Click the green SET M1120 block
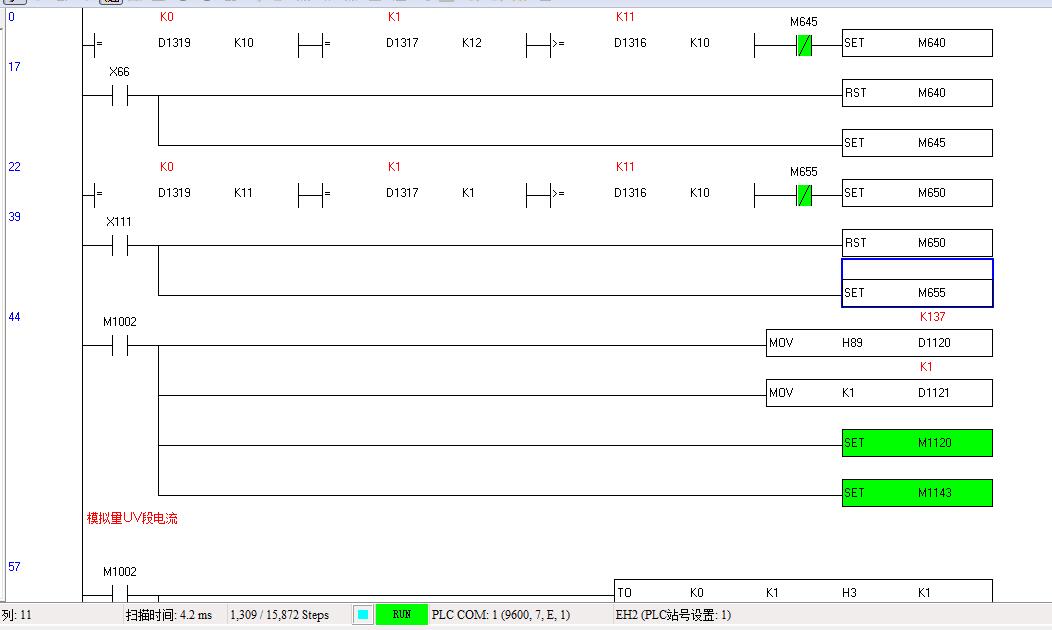This screenshot has width=1052, height=630. coord(917,443)
